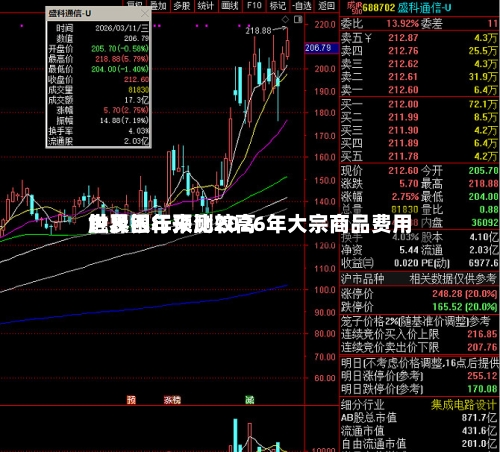Viewport: 500px width, 452px height.
Task: Click 返回 to go back
Action: point(326,5)
